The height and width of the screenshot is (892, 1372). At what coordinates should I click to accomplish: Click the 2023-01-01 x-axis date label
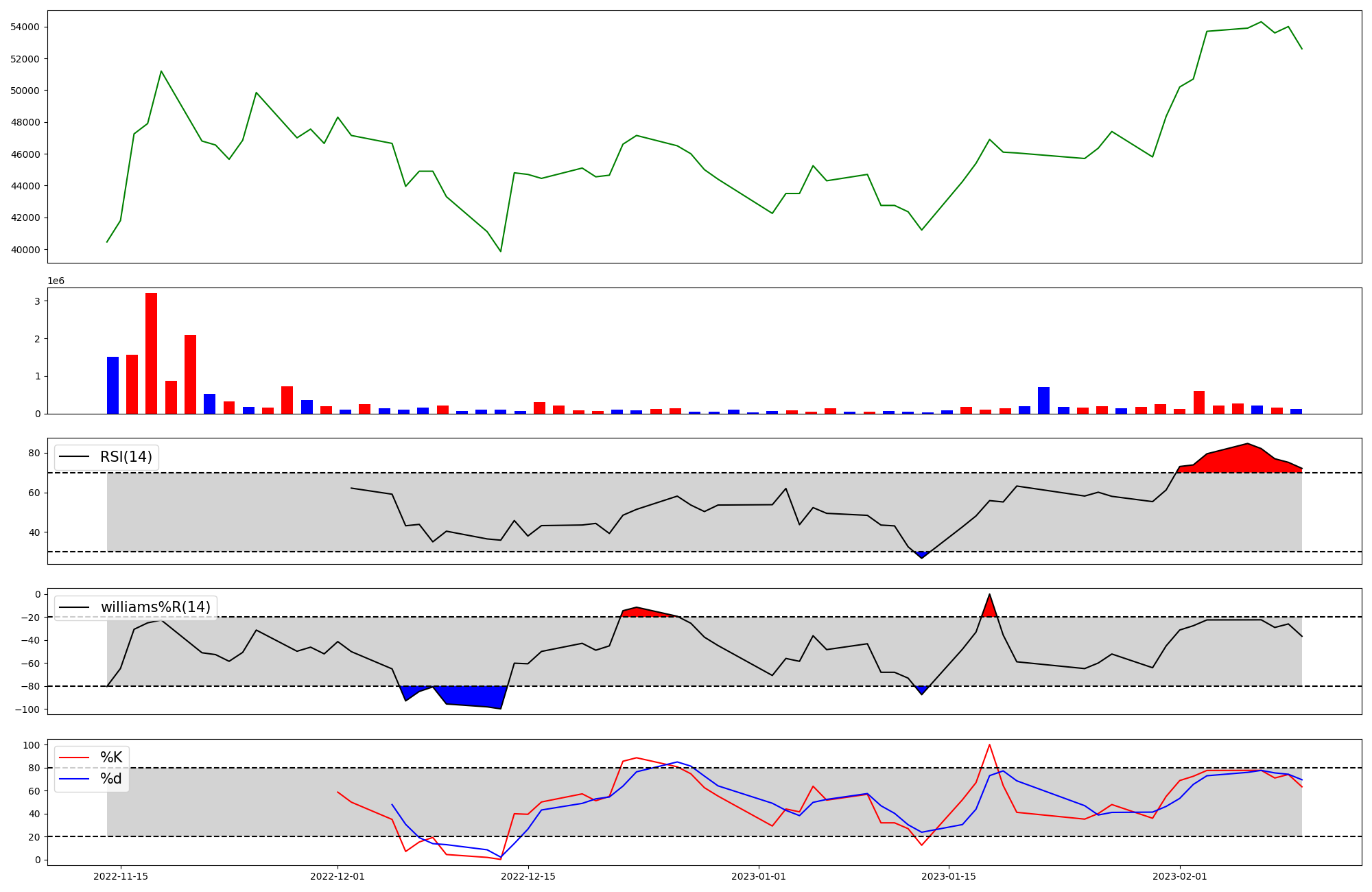(x=759, y=876)
